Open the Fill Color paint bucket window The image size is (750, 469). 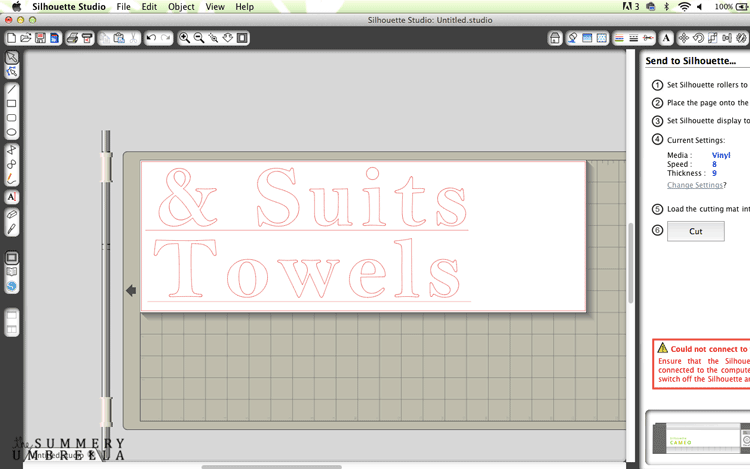[x=573, y=38]
